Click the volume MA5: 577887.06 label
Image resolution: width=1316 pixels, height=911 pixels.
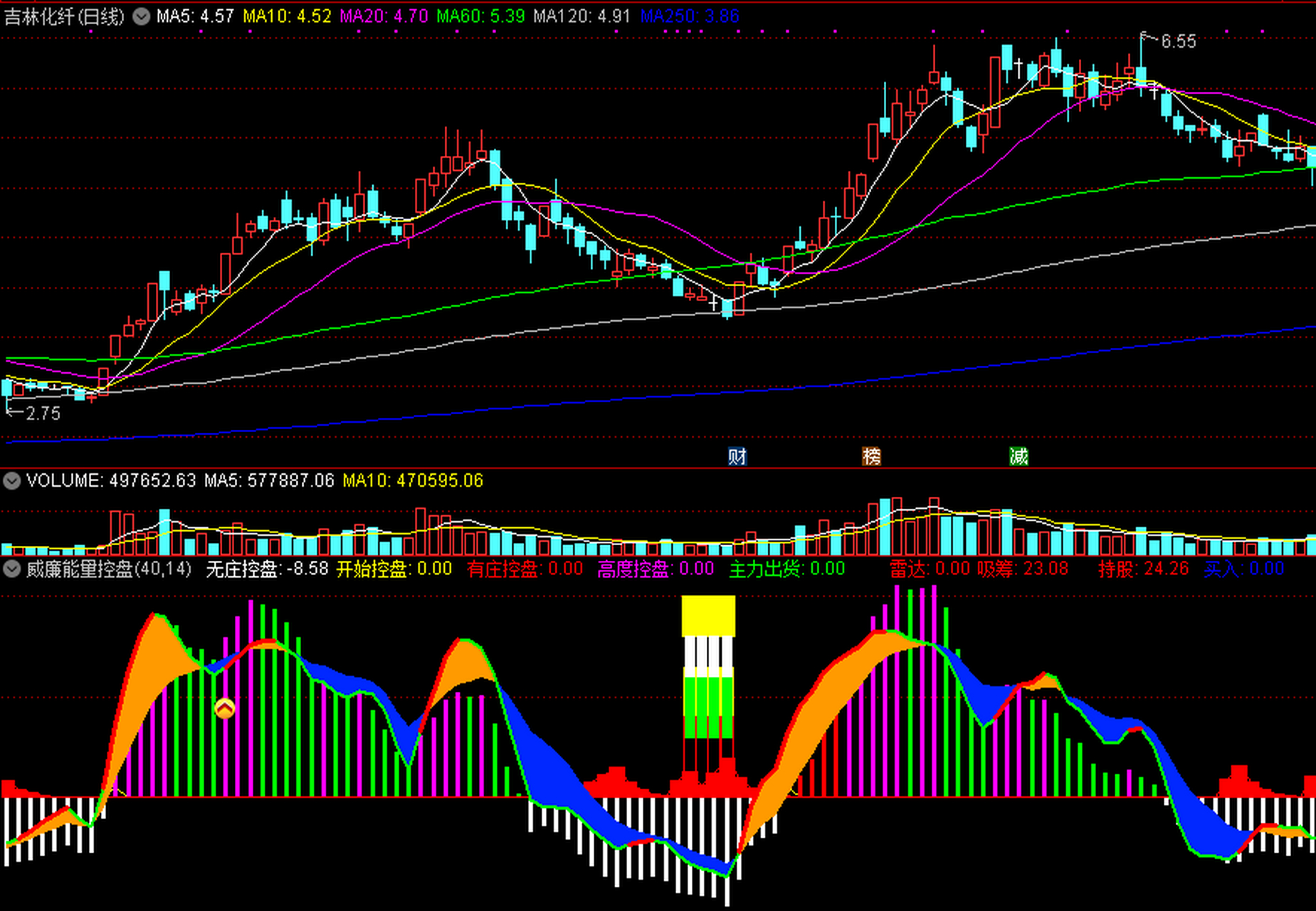(x=269, y=481)
